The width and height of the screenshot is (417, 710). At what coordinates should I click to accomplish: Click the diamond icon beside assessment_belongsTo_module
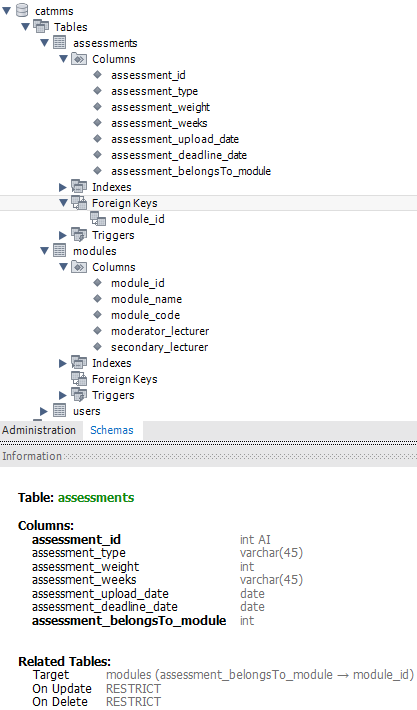(97, 170)
